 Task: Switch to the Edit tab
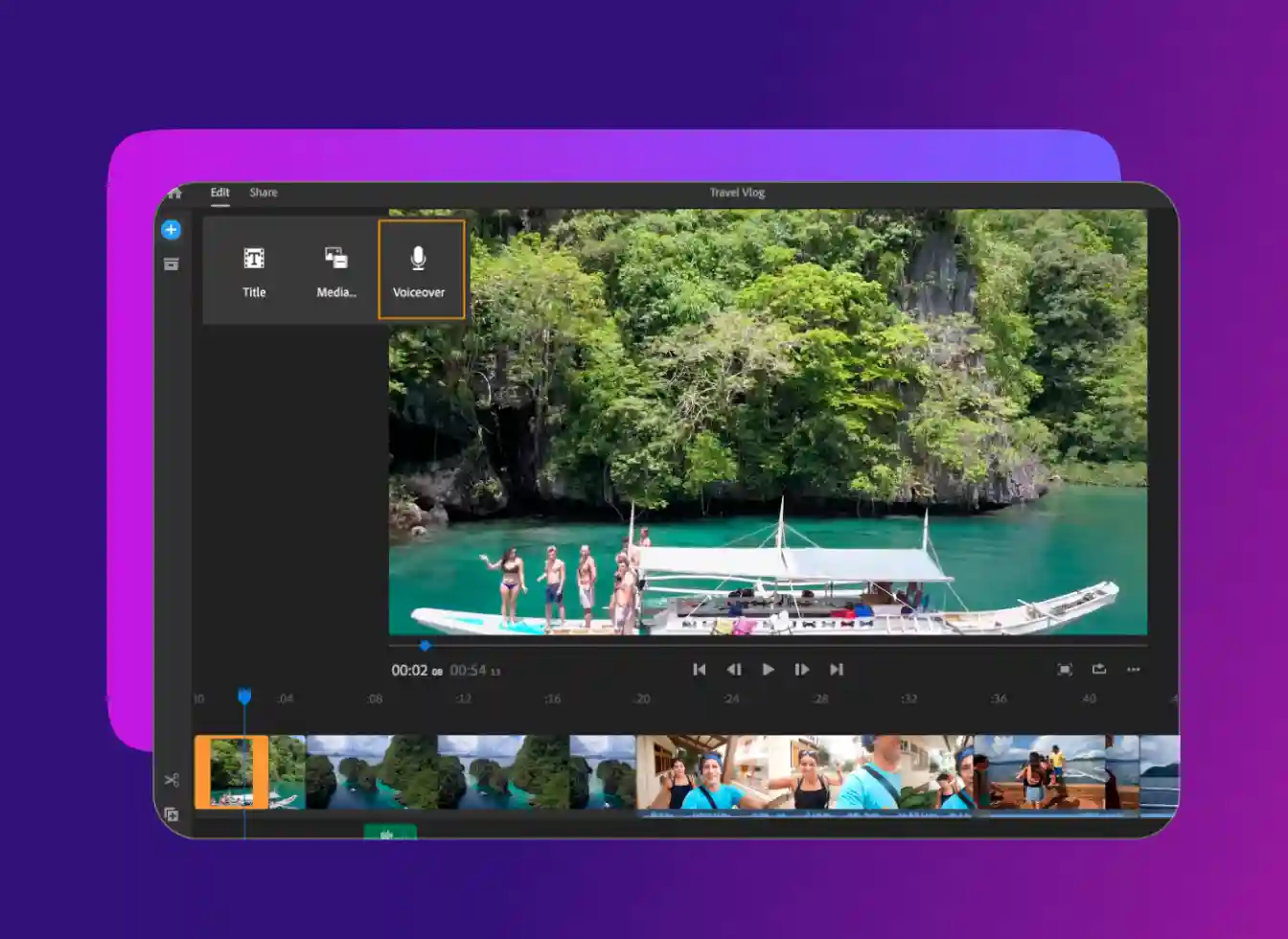[220, 193]
